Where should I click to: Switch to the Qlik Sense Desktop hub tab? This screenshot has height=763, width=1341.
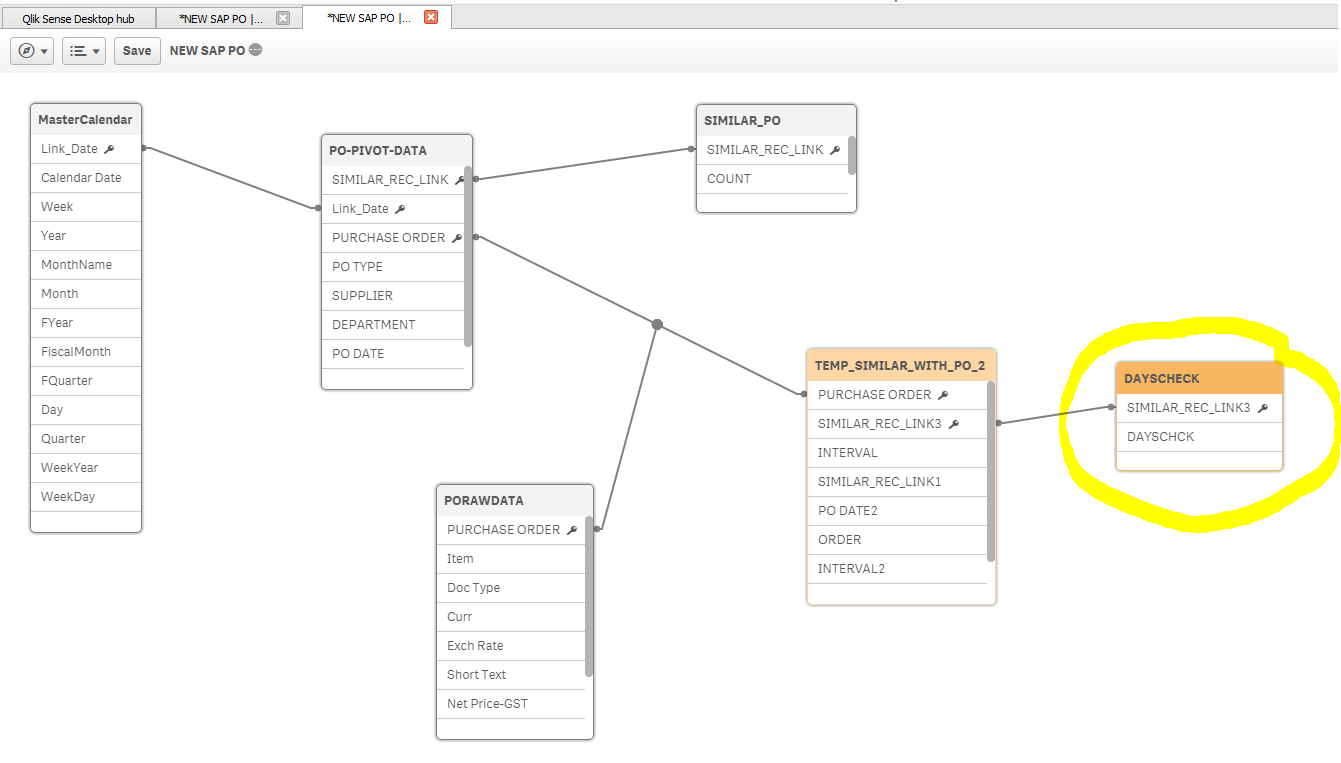coord(78,19)
